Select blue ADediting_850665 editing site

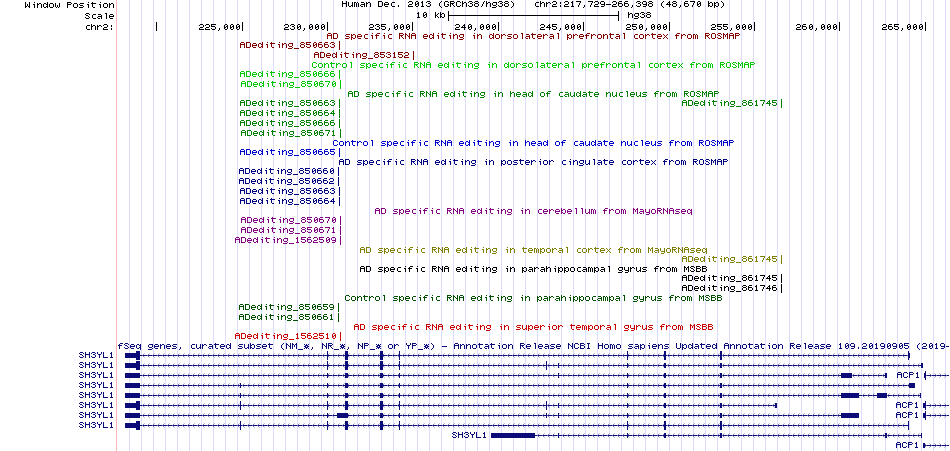(x=287, y=152)
